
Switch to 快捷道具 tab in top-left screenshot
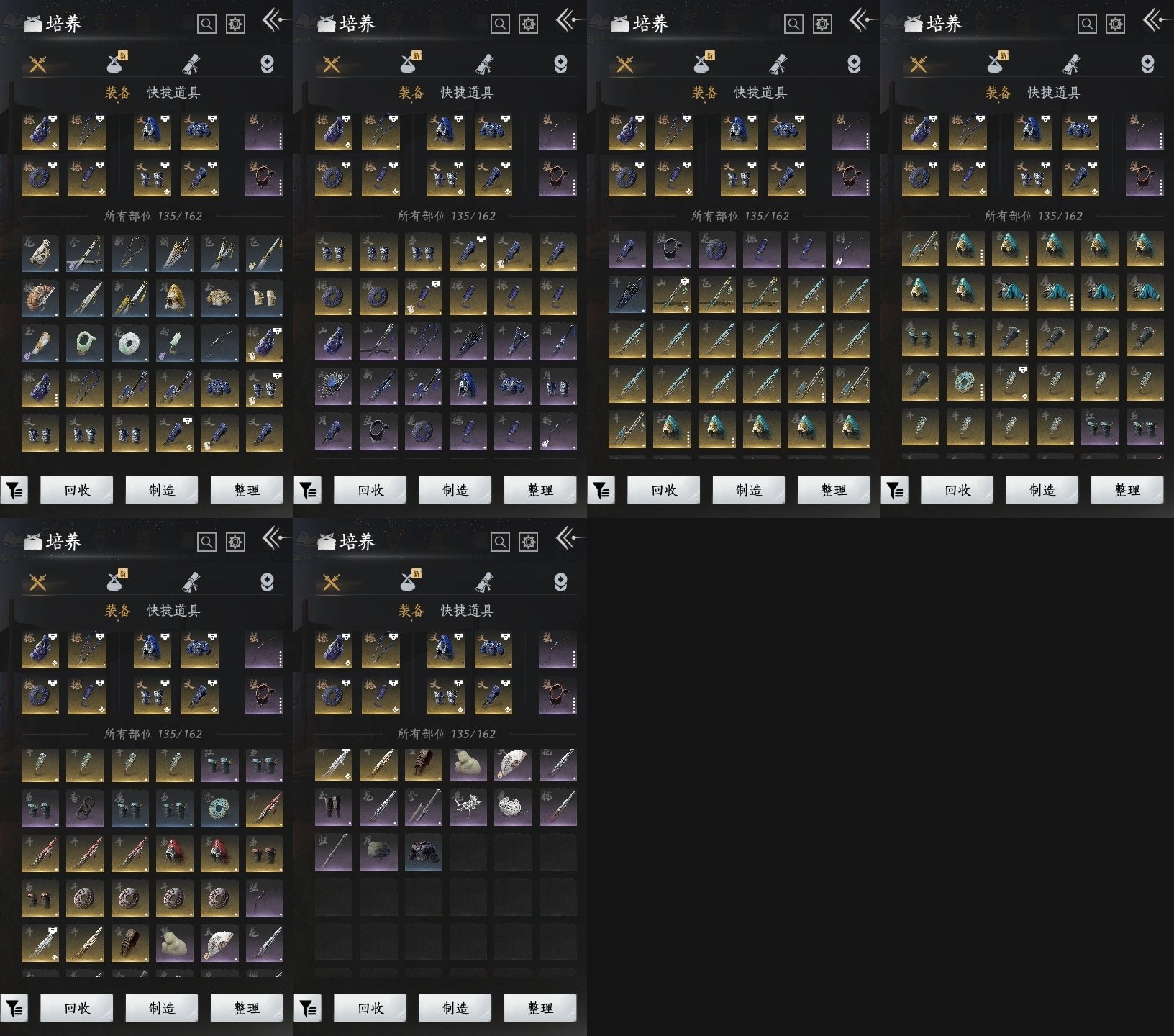pos(173,92)
